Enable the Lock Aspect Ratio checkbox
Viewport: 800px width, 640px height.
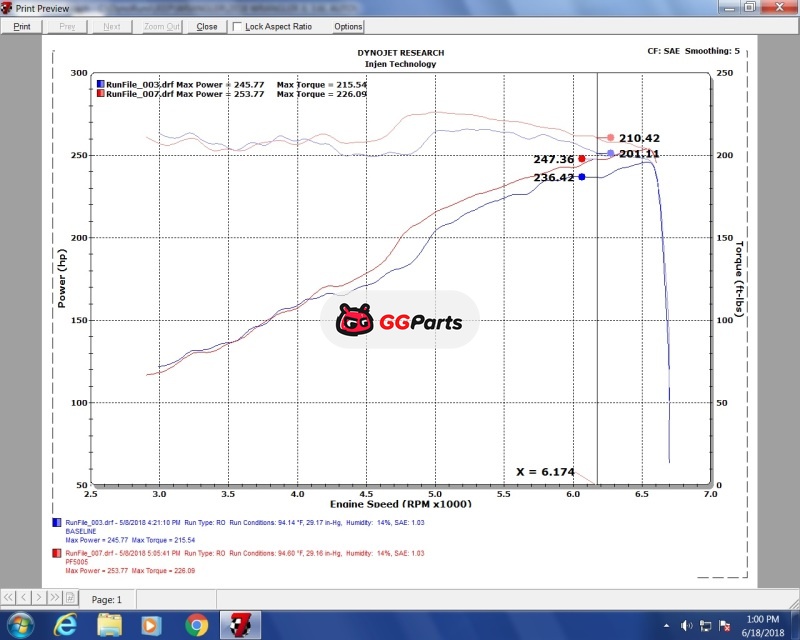(238, 27)
